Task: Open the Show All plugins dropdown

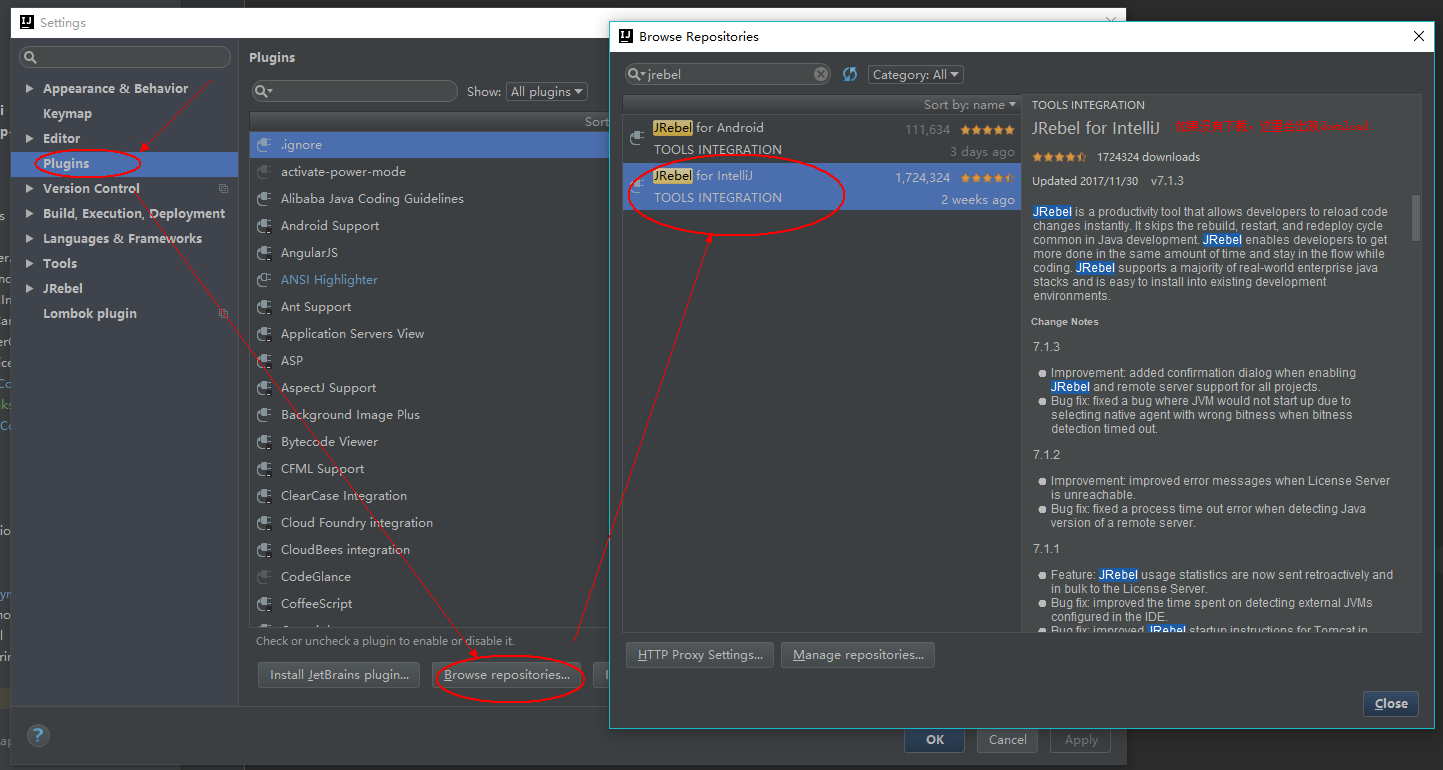Action: [x=546, y=91]
